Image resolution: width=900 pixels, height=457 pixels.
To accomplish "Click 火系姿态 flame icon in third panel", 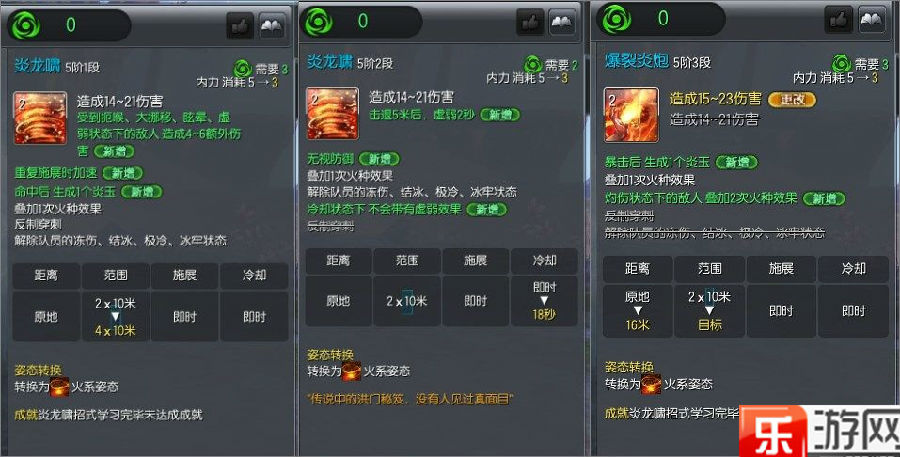I will point(651,384).
